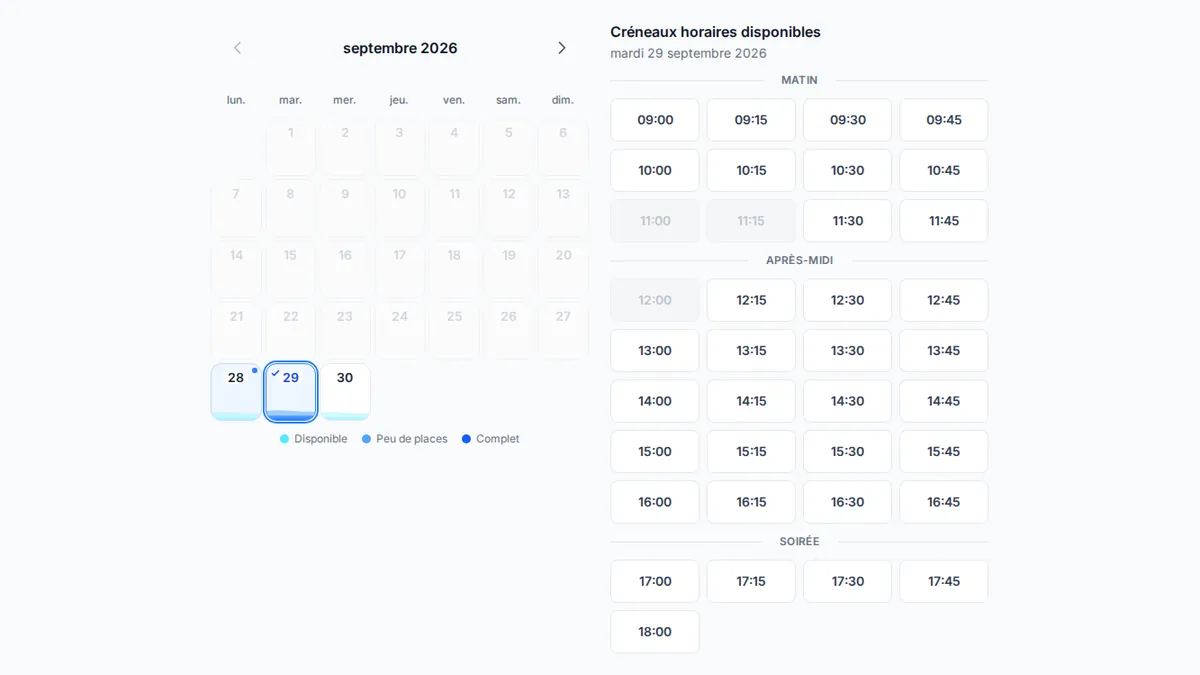
Task: Select September 30 in the calendar
Action: click(345, 392)
